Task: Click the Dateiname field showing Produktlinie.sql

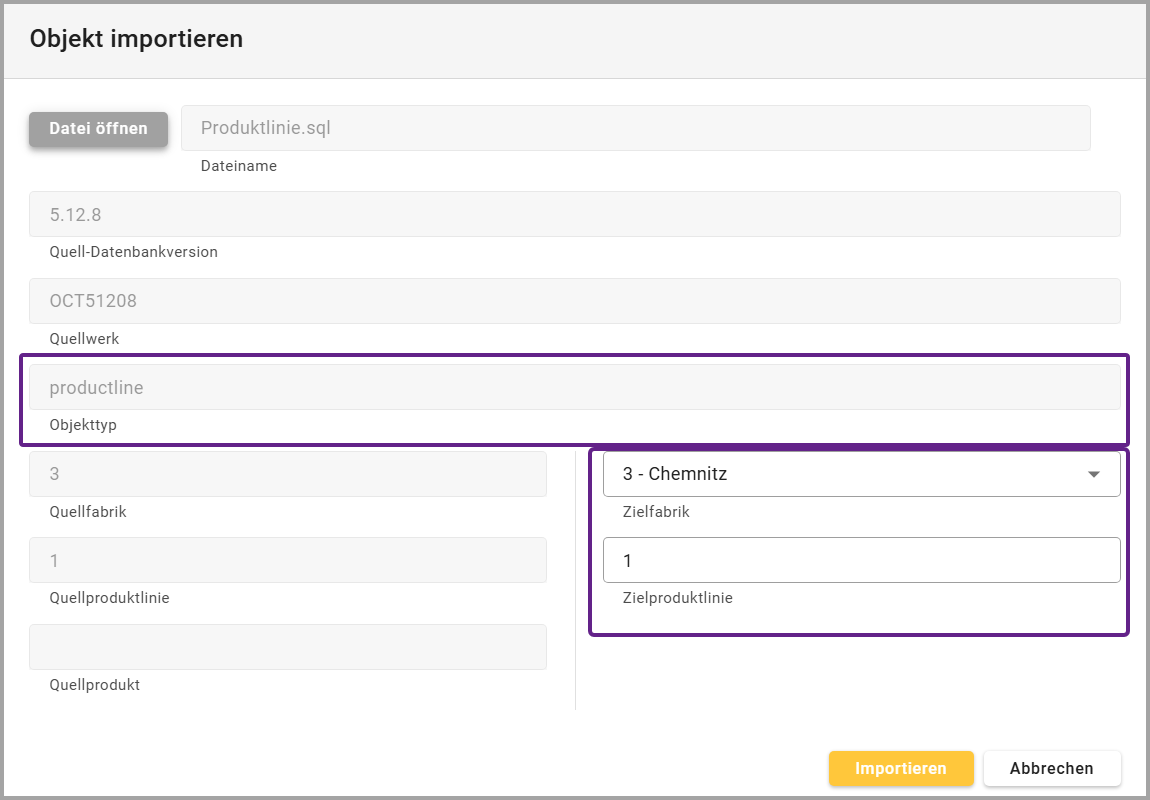Action: pyautogui.click(x=635, y=129)
